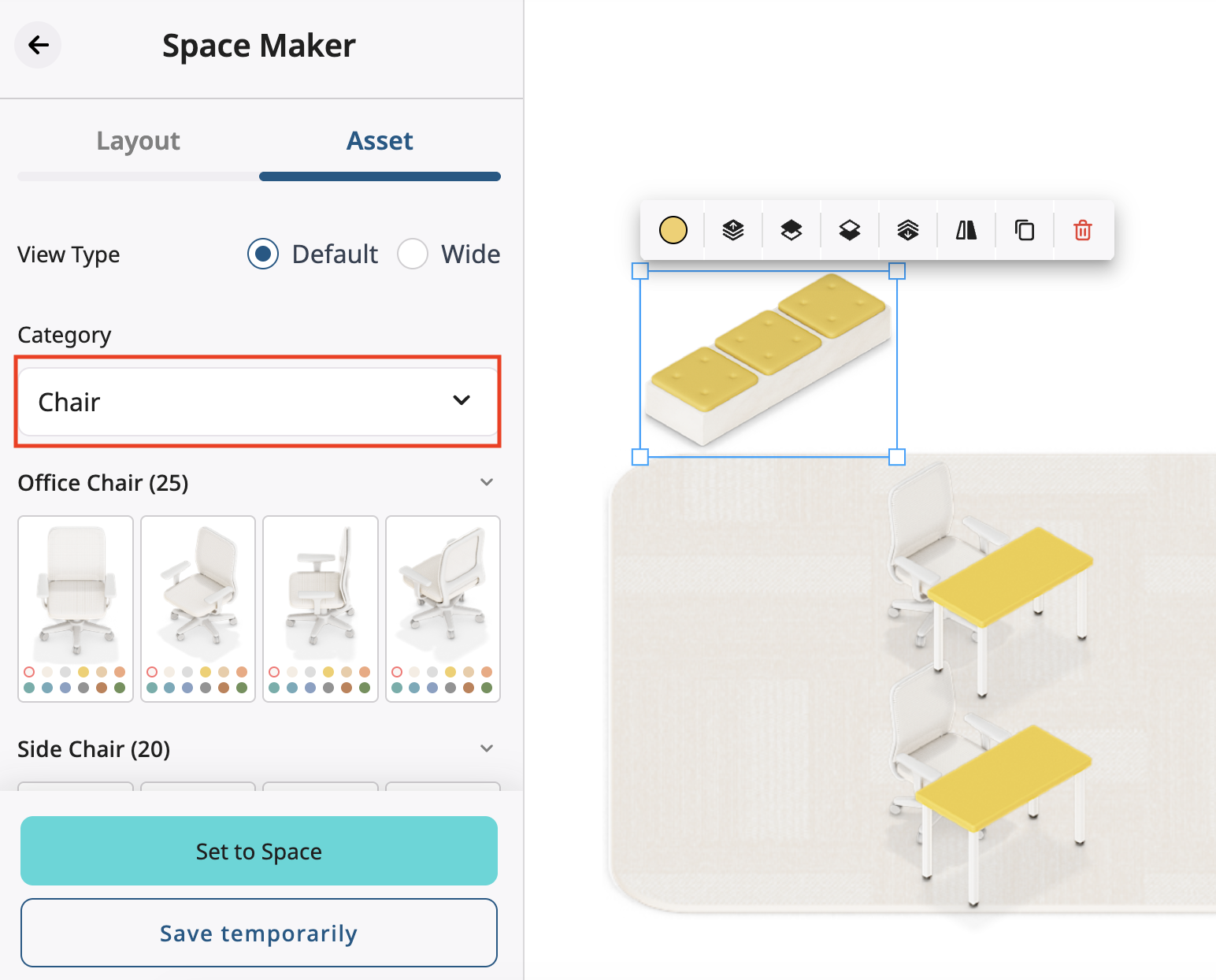Image resolution: width=1216 pixels, height=980 pixels.
Task: Flip the selected asset horizontally
Action: click(x=966, y=230)
